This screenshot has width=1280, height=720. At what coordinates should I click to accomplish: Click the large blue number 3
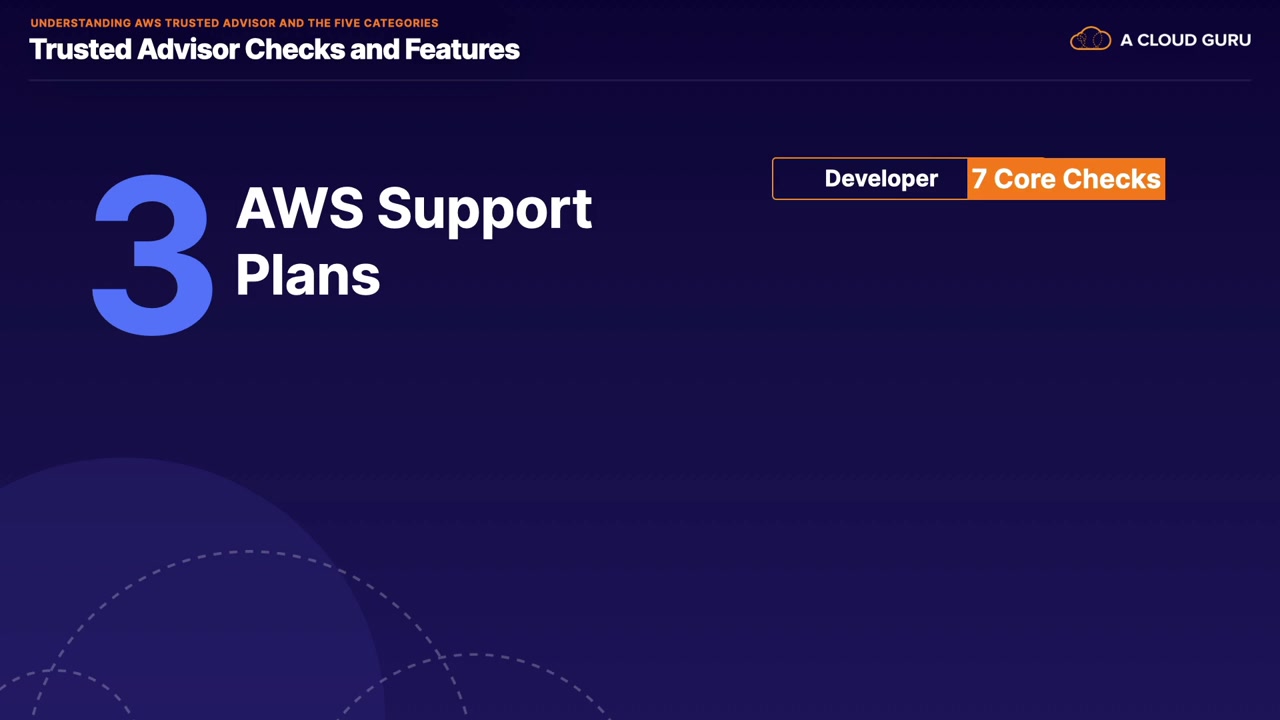pyautogui.click(x=153, y=254)
